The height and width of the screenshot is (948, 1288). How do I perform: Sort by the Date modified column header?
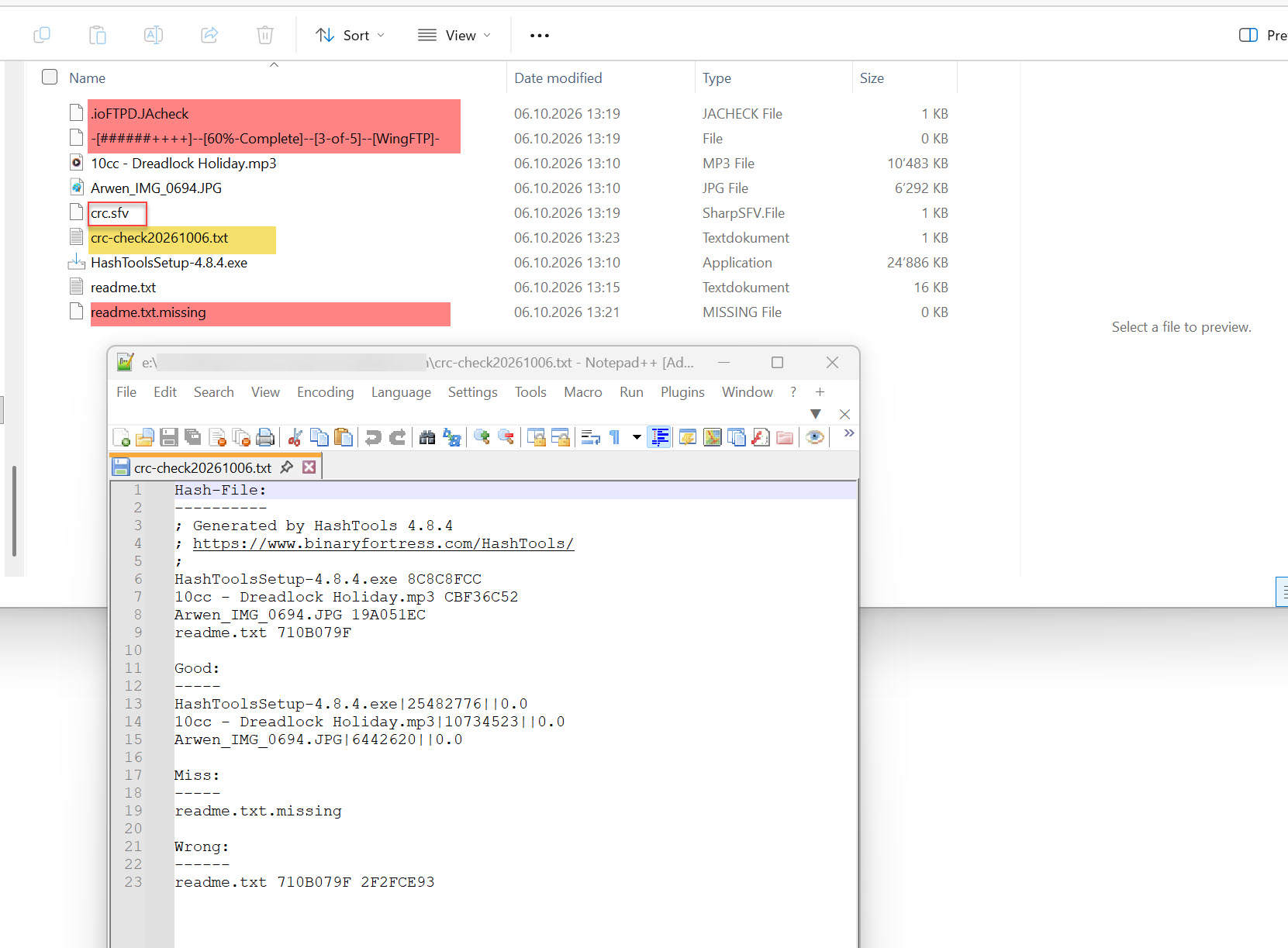(x=558, y=78)
